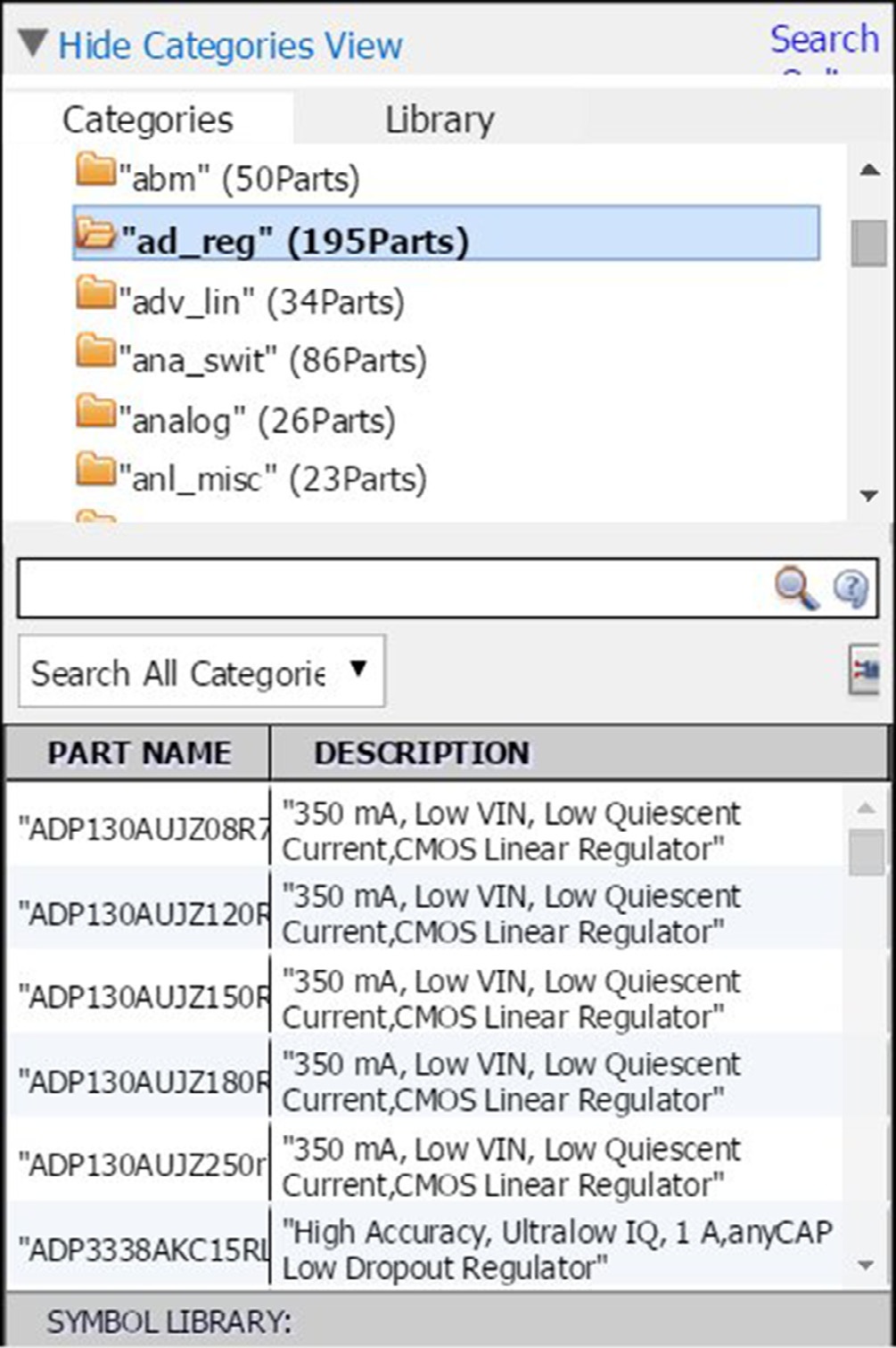The image size is (896, 1348).
Task: Click the "abm" folder icon
Action: point(95,169)
